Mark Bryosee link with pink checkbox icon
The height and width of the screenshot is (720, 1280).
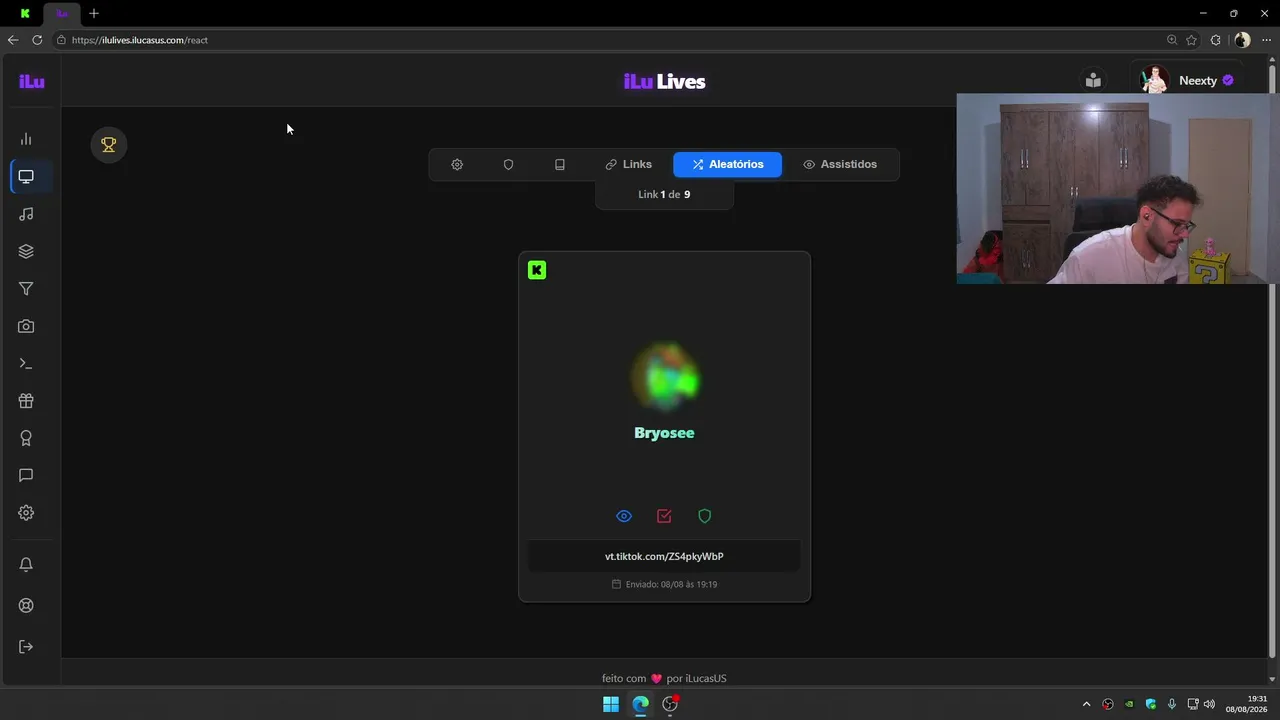[664, 516]
